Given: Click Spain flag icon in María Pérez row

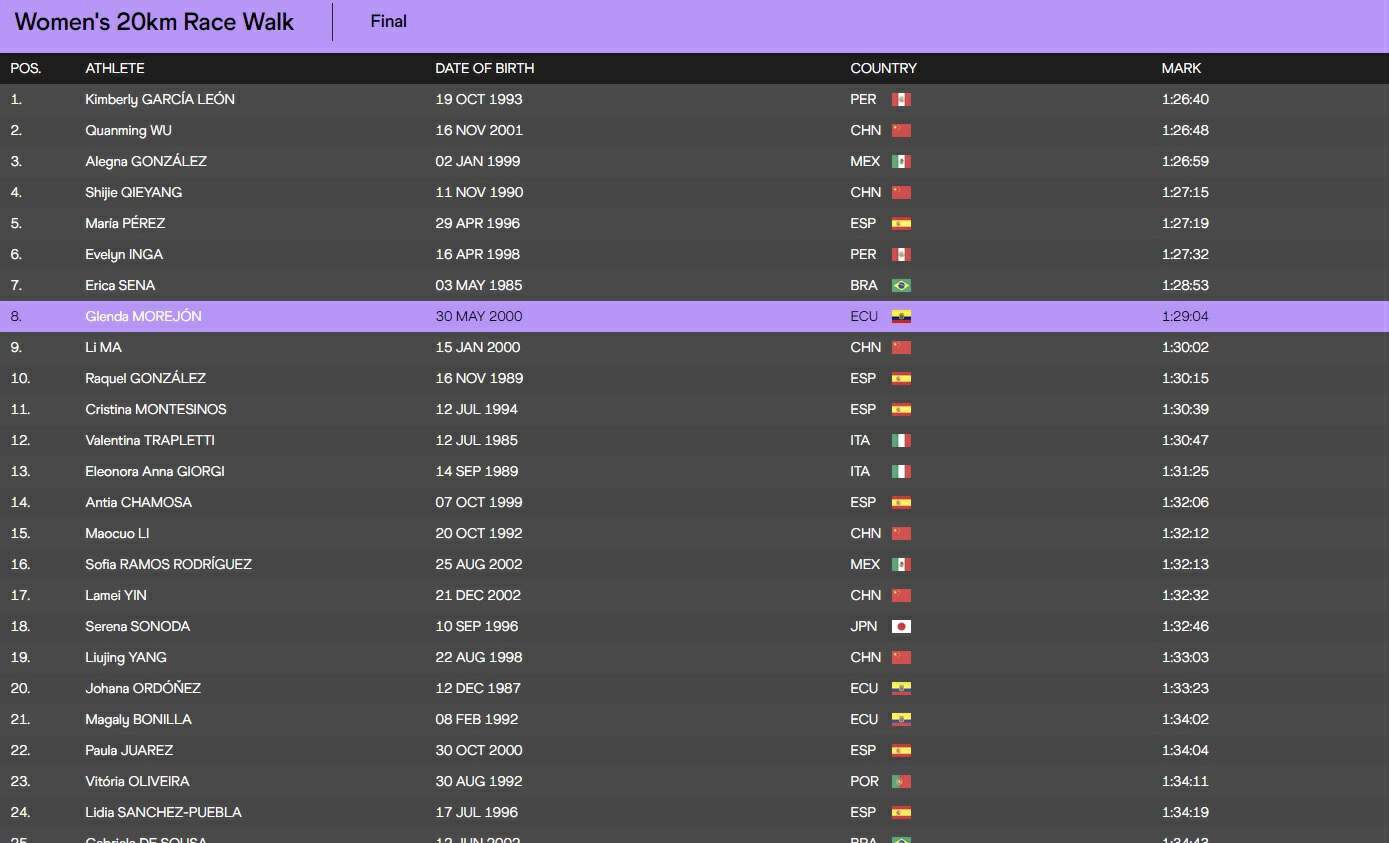Looking at the screenshot, I should coord(901,224).
